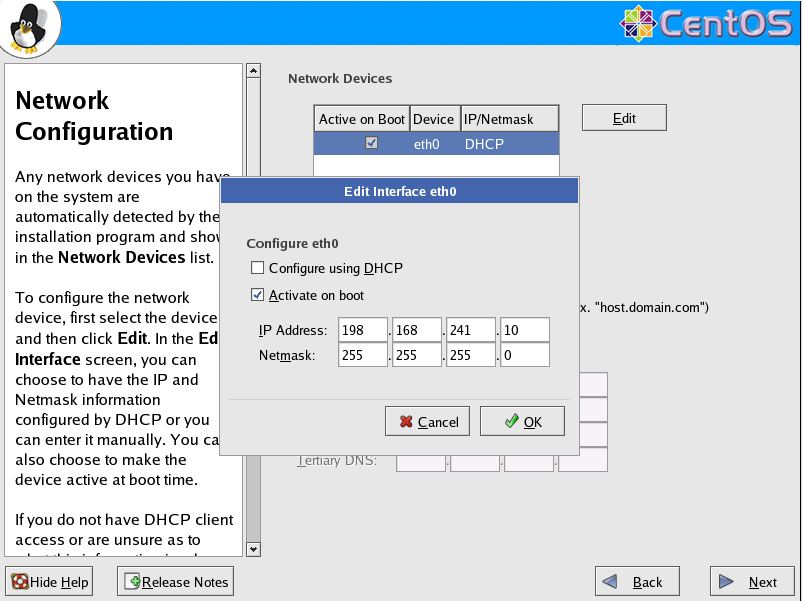The image size is (802, 601).
Task: Toggle eth0 Active on Boot checkbox
Action: click(371, 143)
